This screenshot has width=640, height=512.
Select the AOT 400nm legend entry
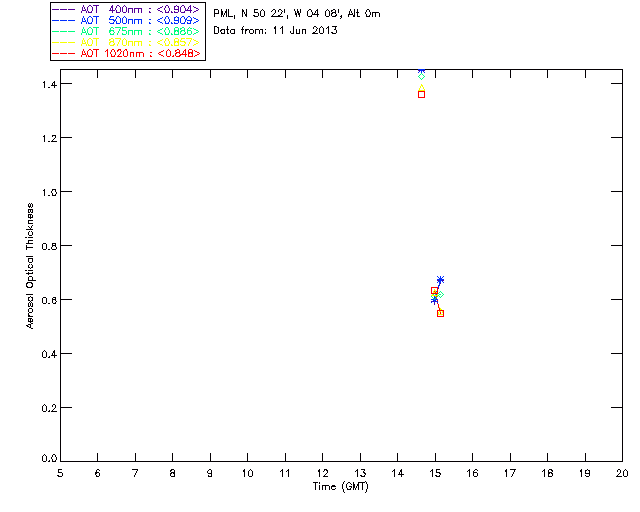tap(126, 9)
